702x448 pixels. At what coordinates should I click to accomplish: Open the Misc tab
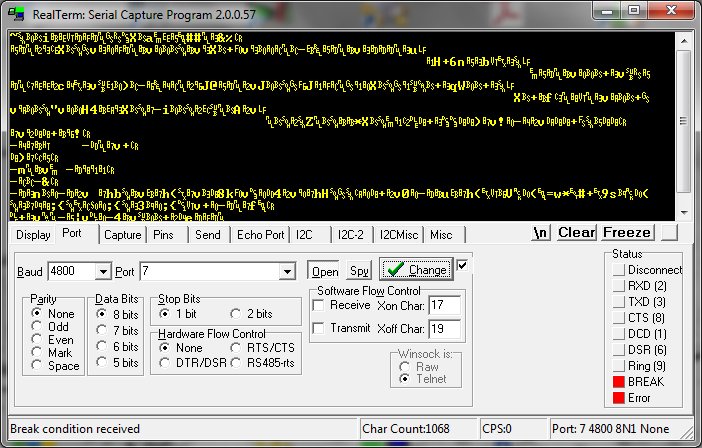click(x=441, y=235)
